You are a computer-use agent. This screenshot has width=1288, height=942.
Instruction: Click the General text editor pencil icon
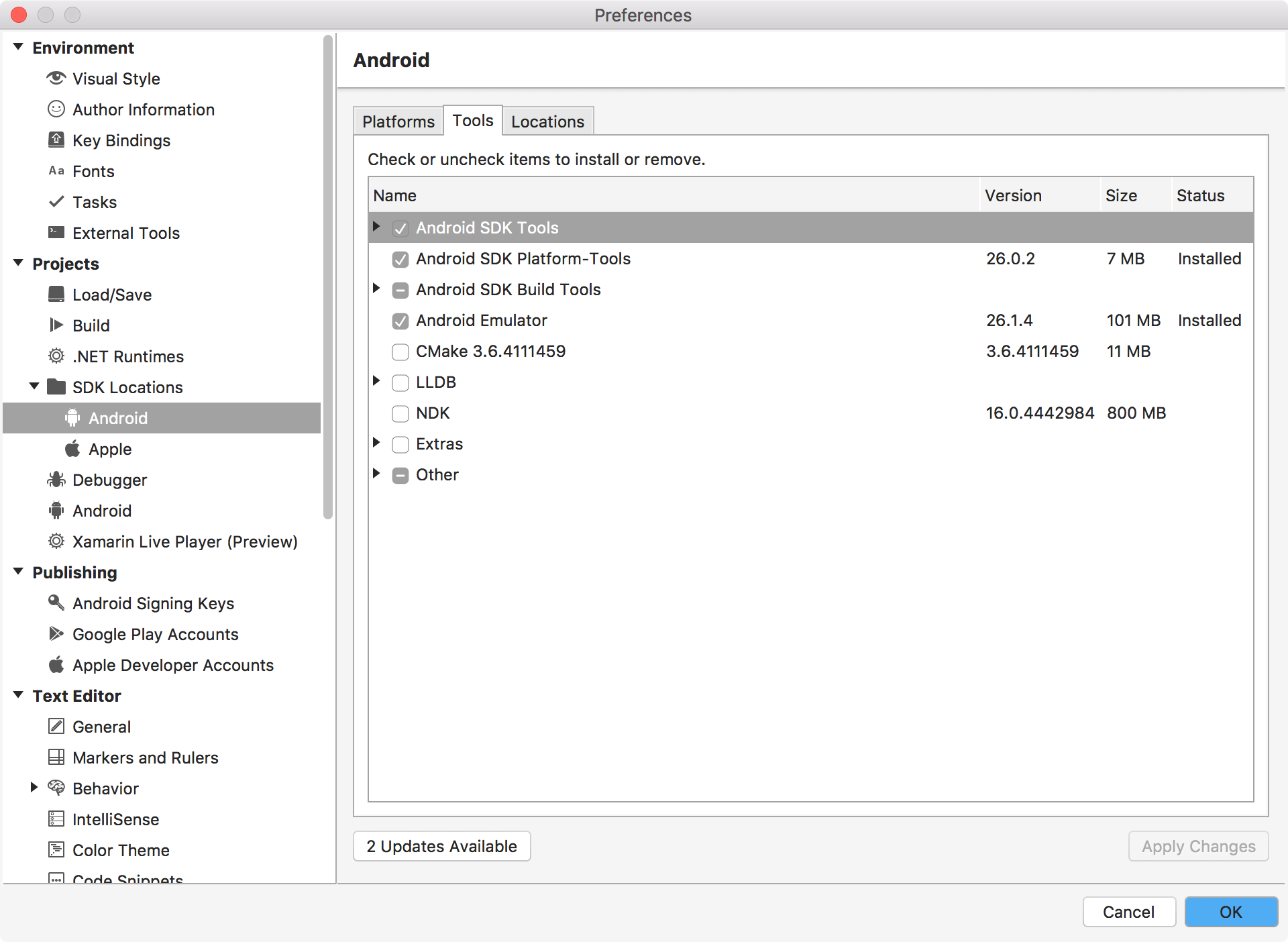(x=56, y=727)
